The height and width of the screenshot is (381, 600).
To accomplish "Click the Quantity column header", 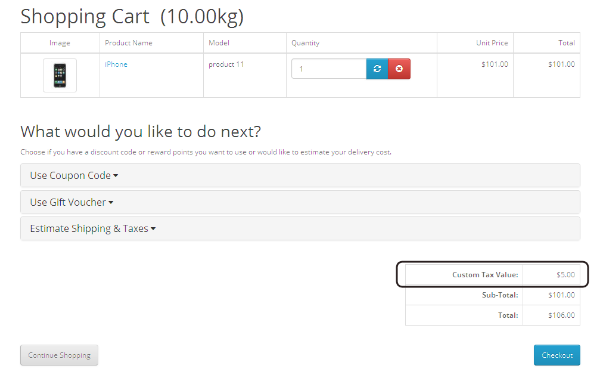I will pos(305,43).
